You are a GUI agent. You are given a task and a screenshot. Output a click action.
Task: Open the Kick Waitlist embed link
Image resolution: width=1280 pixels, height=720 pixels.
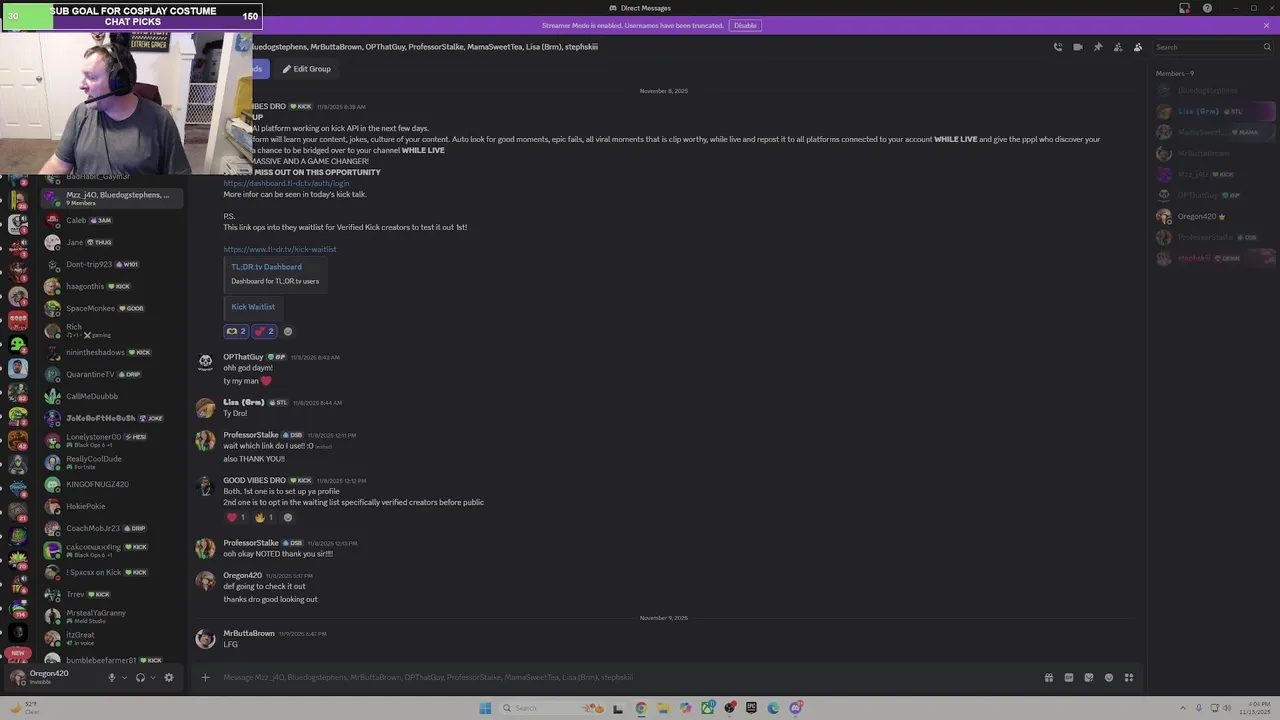[x=253, y=307]
